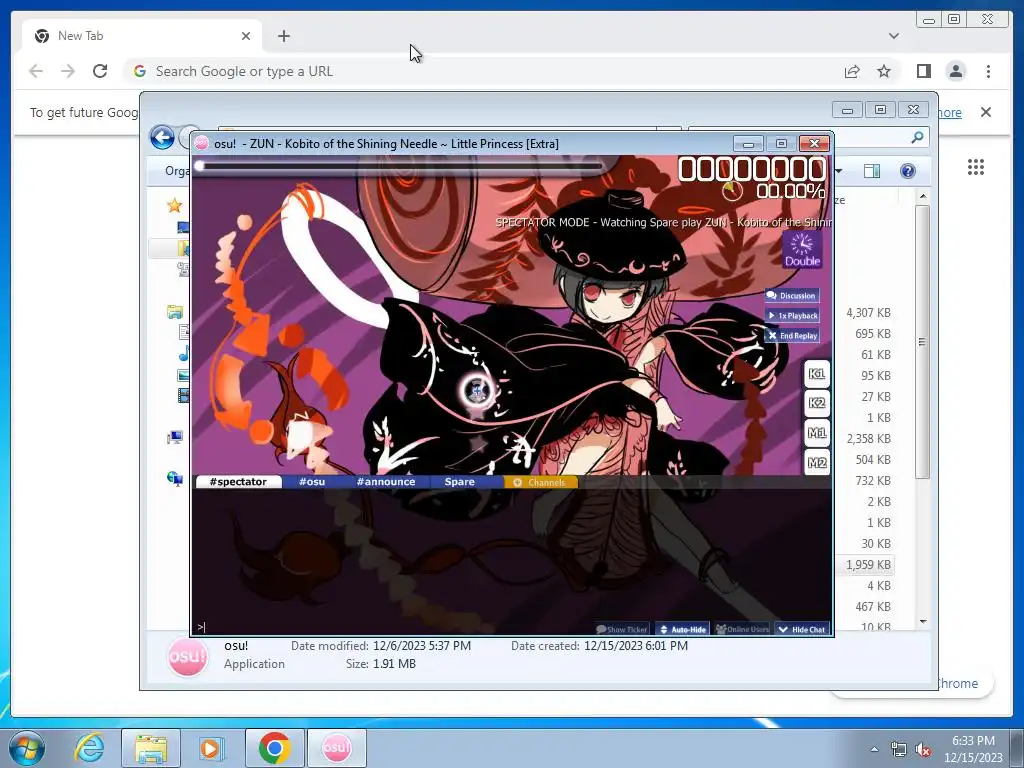
Task: Open the Discussion button in osu!
Action: point(792,296)
